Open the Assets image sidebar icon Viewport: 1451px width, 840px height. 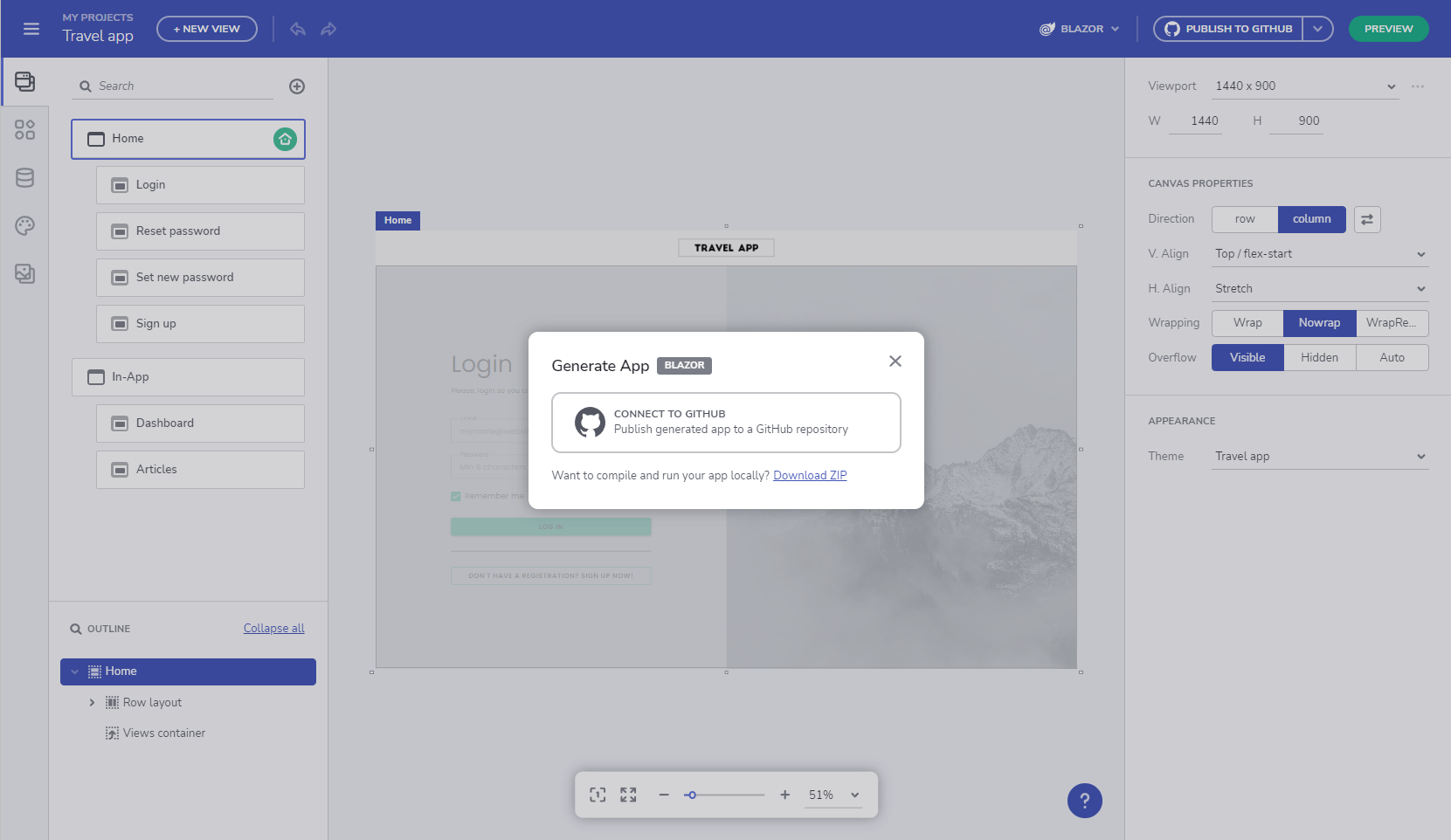click(x=24, y=273)
